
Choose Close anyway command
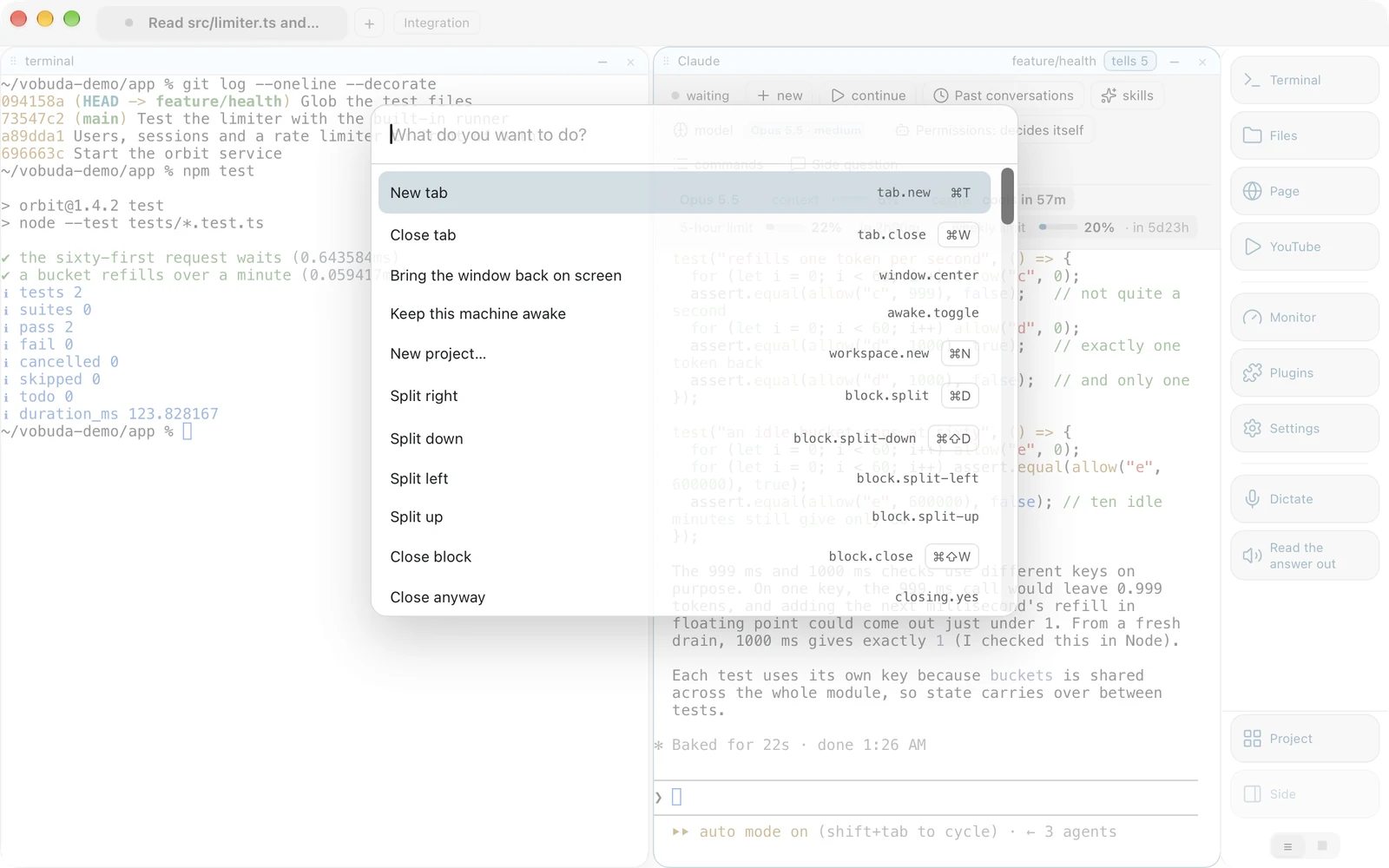coord(684,597)
